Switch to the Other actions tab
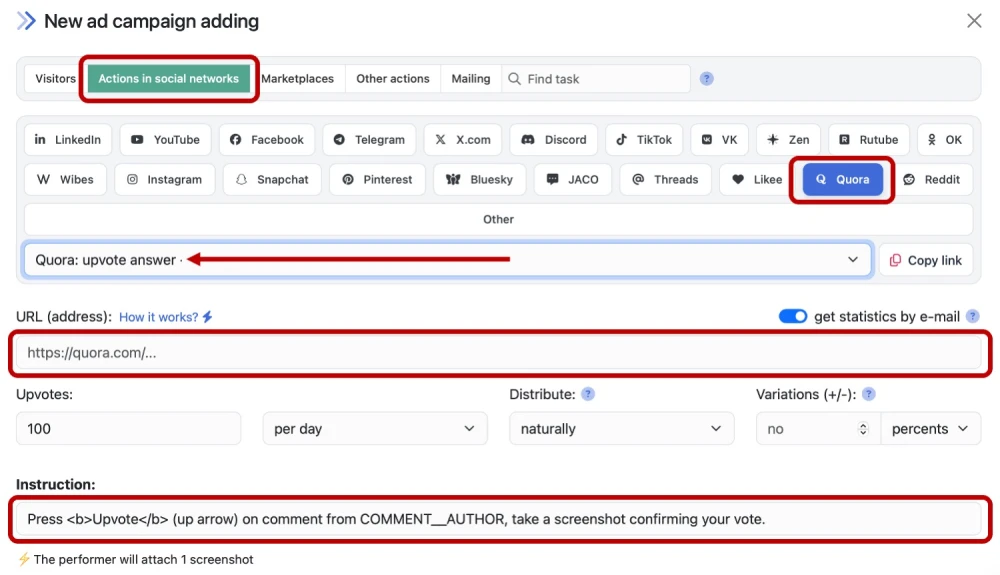The height and width of the screenshot is (575, 1000). click(393, 78)
